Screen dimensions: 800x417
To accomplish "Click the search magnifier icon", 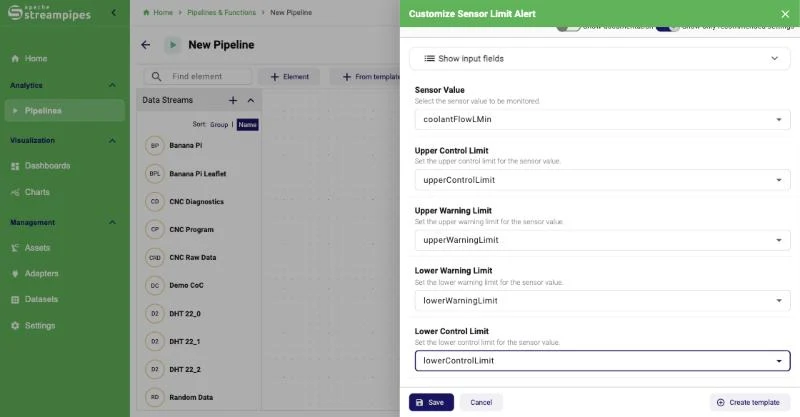I will tap(156, 77).
